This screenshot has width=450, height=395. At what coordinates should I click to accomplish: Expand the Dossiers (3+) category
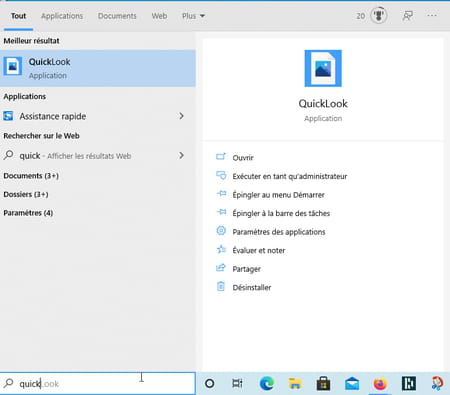click(26, 194)
